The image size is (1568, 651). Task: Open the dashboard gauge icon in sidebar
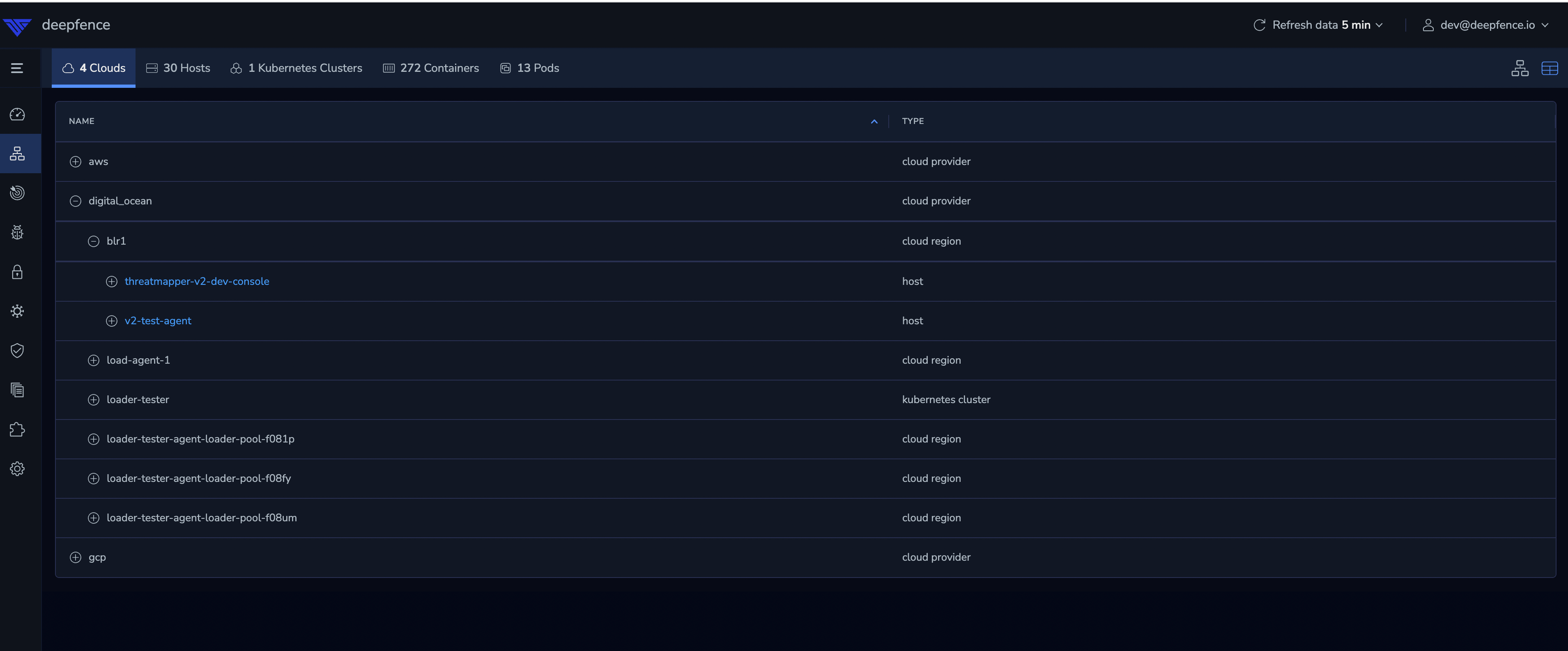tap(17, 115)
